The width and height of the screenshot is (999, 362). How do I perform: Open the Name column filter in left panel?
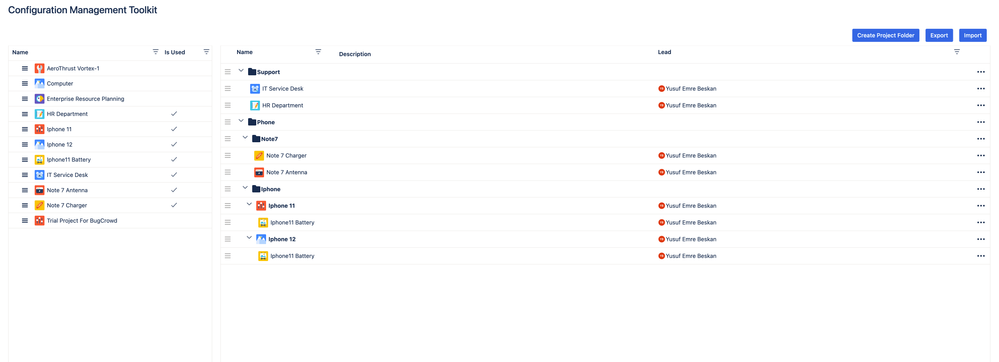pos(155,52)
